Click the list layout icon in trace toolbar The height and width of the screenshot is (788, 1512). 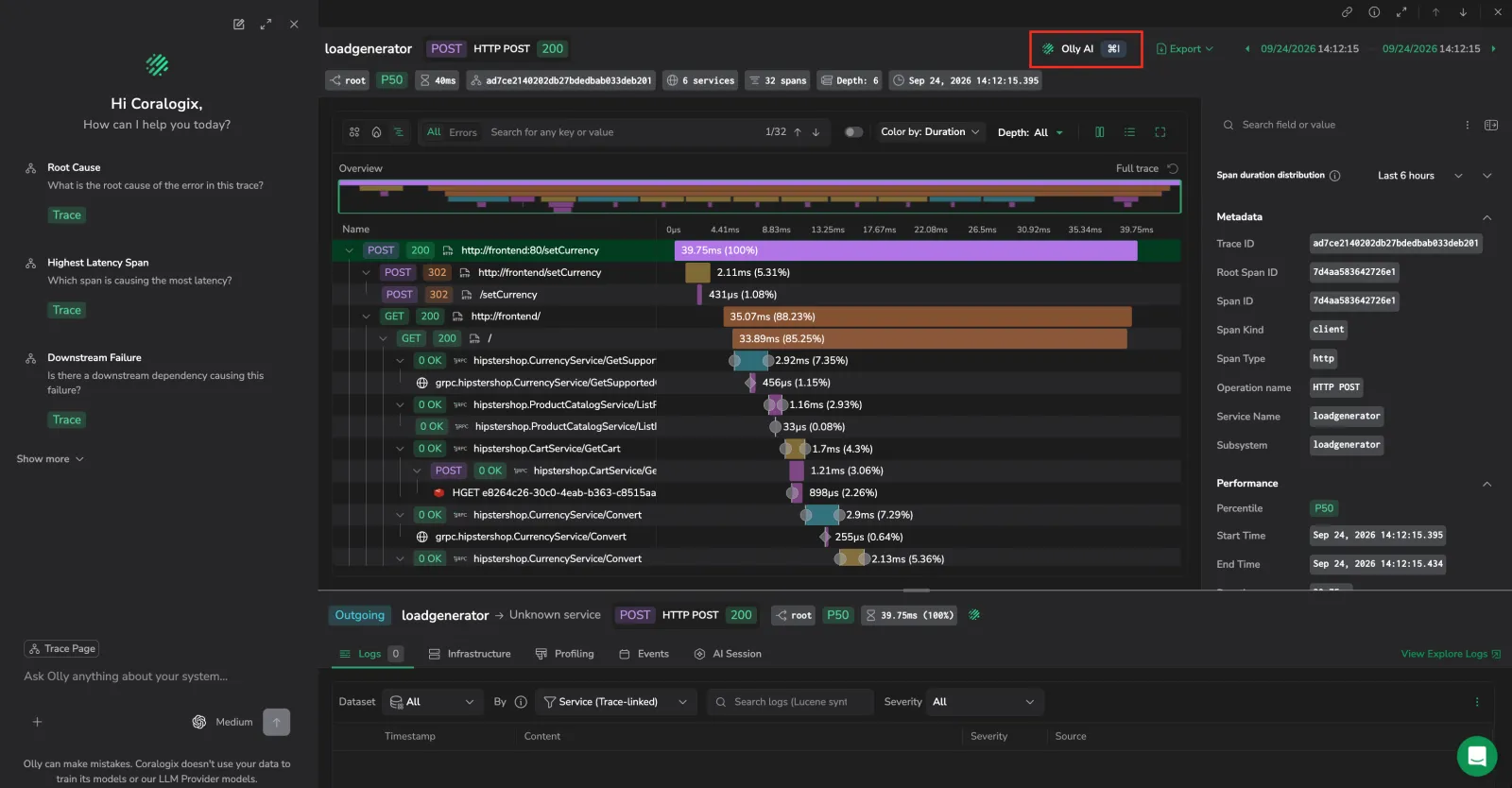(x=1129, y=132)
